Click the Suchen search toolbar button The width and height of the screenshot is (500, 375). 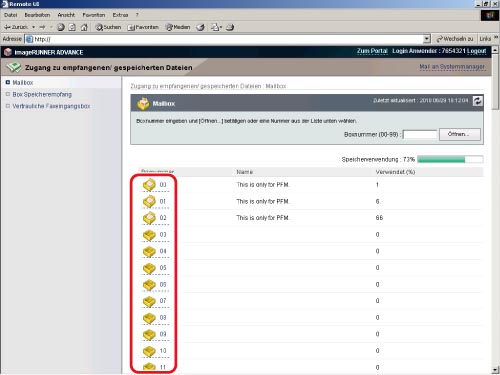pos(108,27)
